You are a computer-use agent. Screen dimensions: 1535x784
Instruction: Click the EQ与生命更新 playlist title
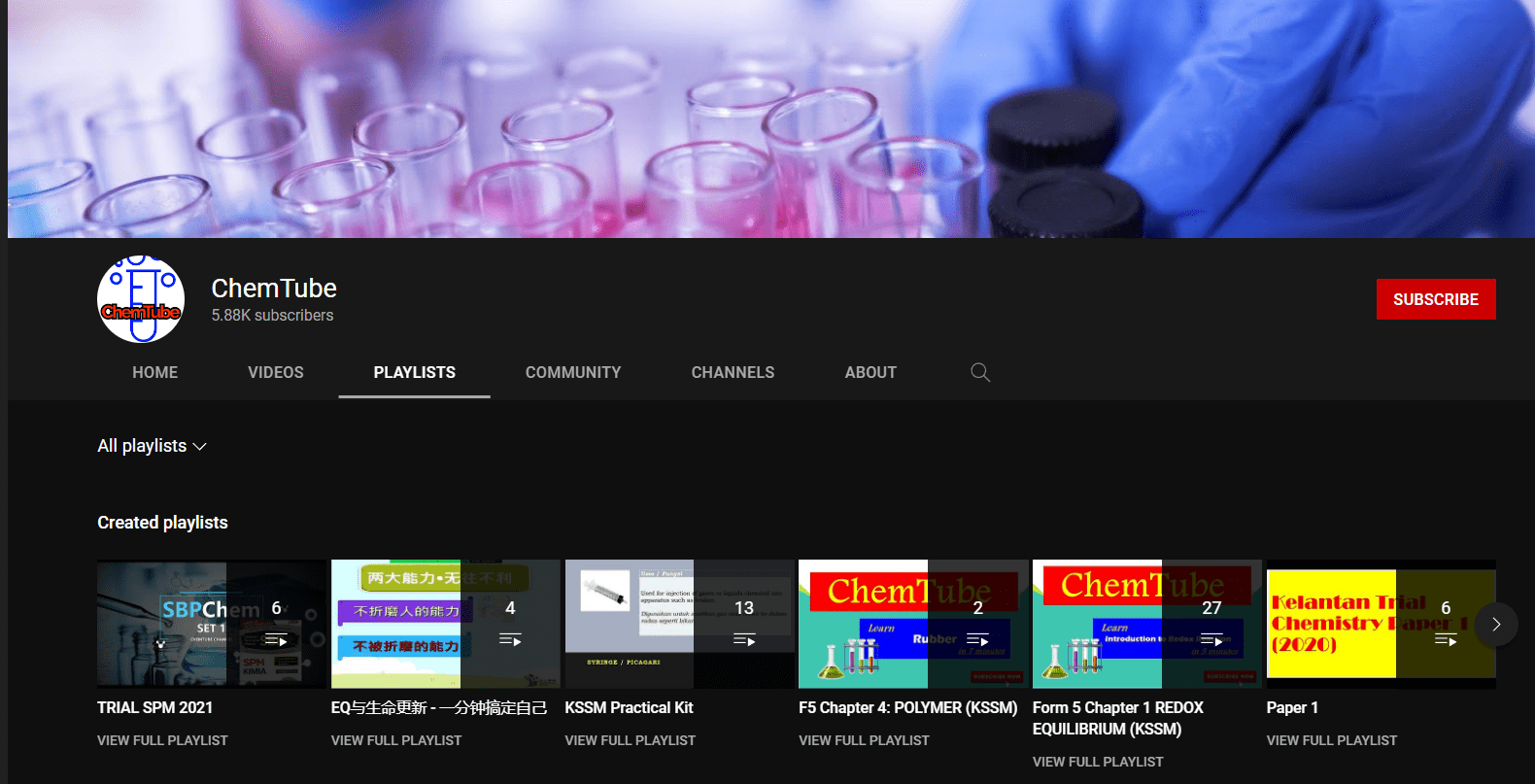[x=439, y=707]
